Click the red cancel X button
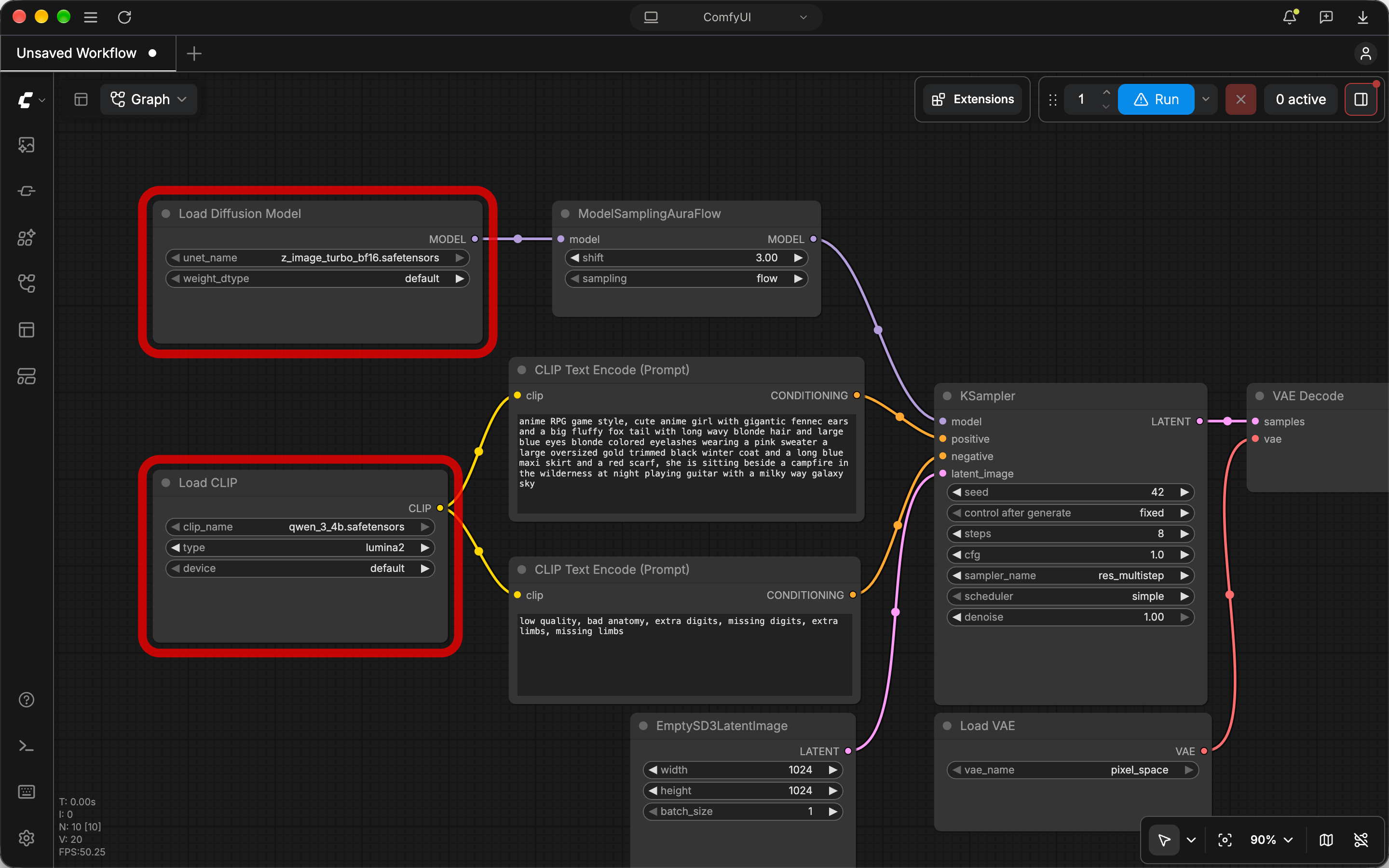Image resolution: width=1389 pixels, height=868 pixels. 1240,99
